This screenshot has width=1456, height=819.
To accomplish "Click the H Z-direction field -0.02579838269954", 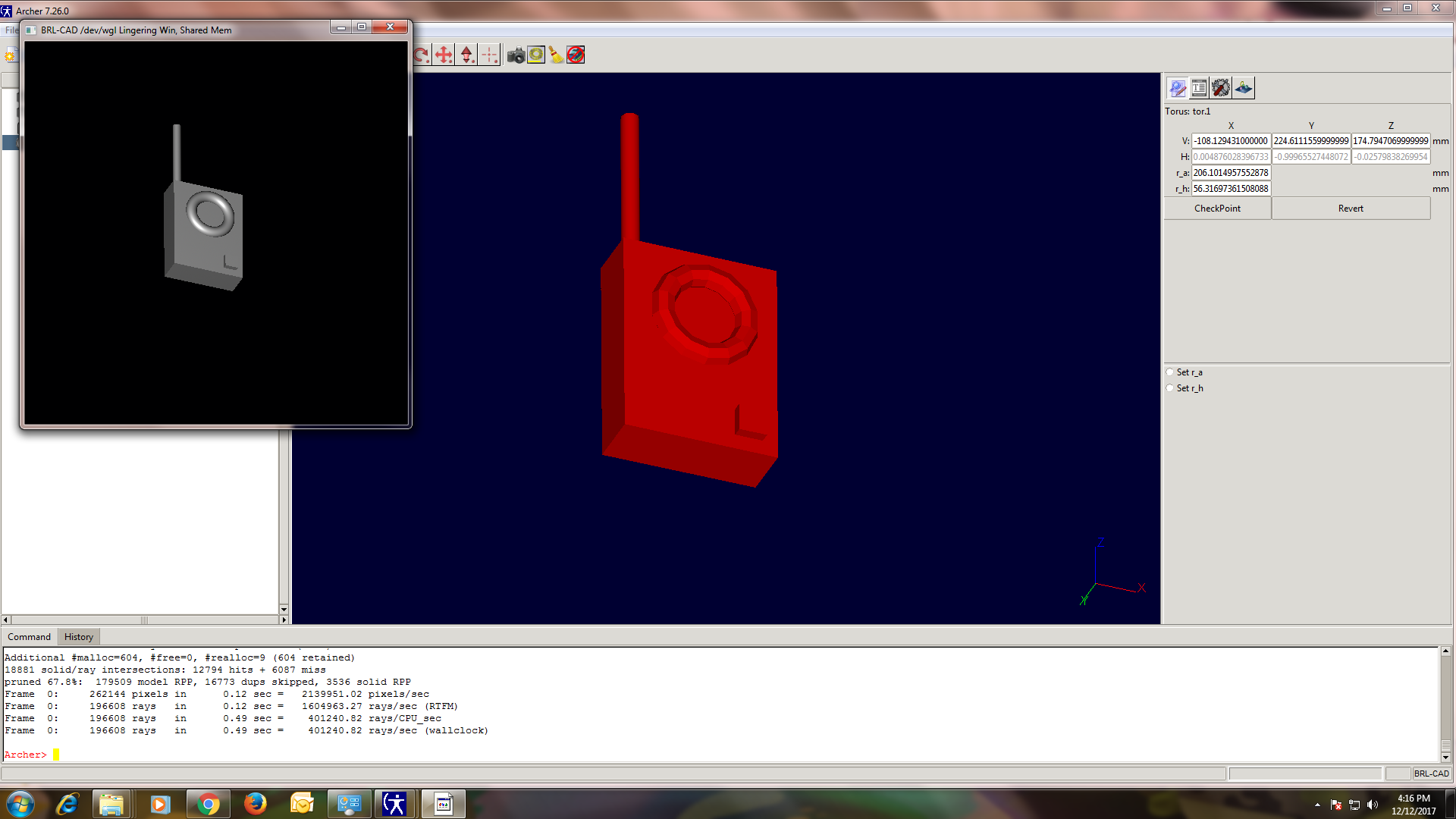I will [x=1391, y=157].
